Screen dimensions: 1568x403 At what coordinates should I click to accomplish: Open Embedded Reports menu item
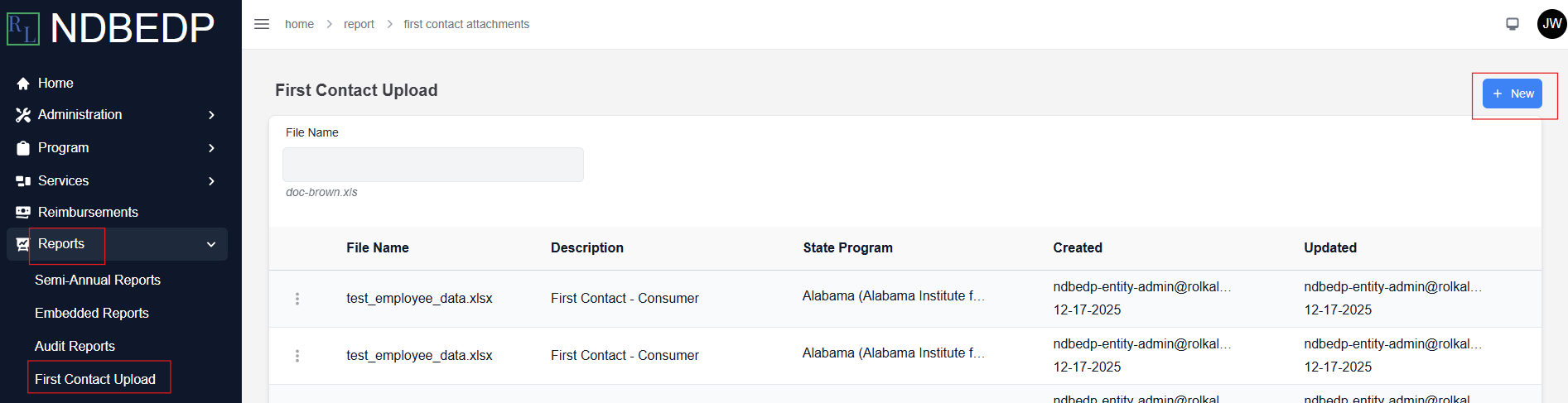pyautogui.click(x=92, y=313)
